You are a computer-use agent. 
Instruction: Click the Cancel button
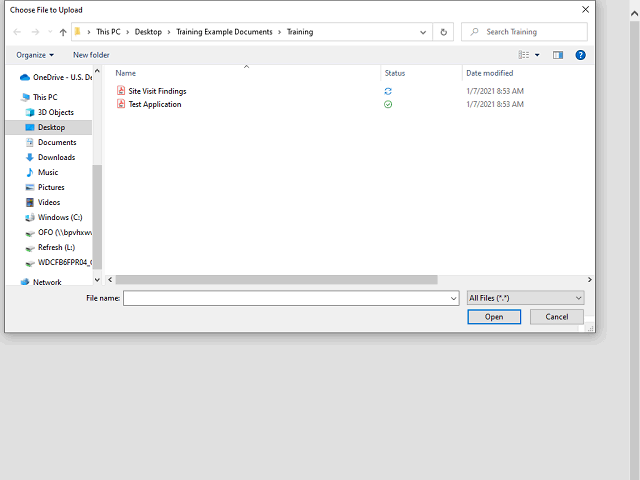pyautogui.click(x=557, y=317)
